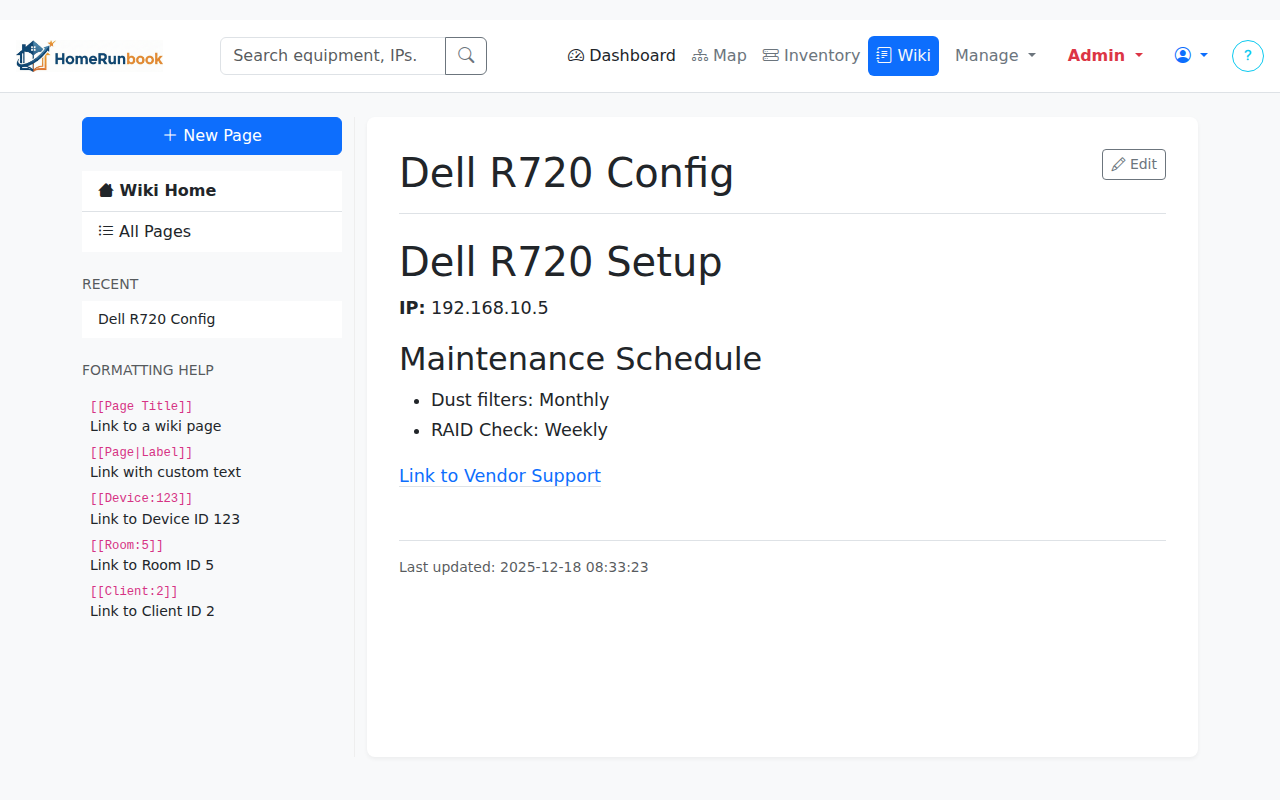1280x800 pixels.
Task: Expand the Admin dropdown menu
Action: 1105,56
